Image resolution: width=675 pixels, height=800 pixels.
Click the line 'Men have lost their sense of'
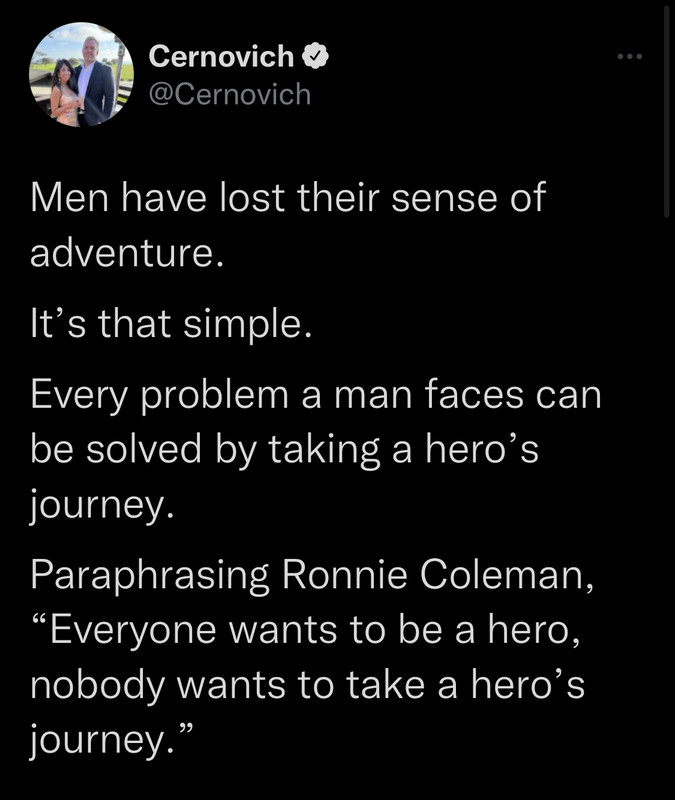pyautogui.click(x=288, y=197)
